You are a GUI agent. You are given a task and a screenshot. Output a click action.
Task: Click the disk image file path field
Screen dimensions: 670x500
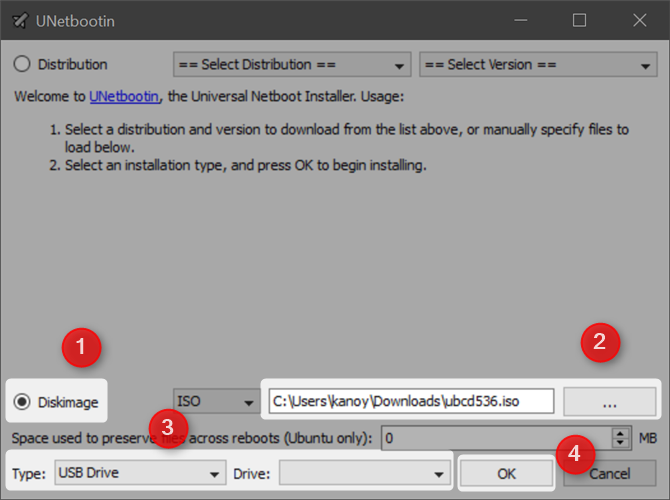411,401
